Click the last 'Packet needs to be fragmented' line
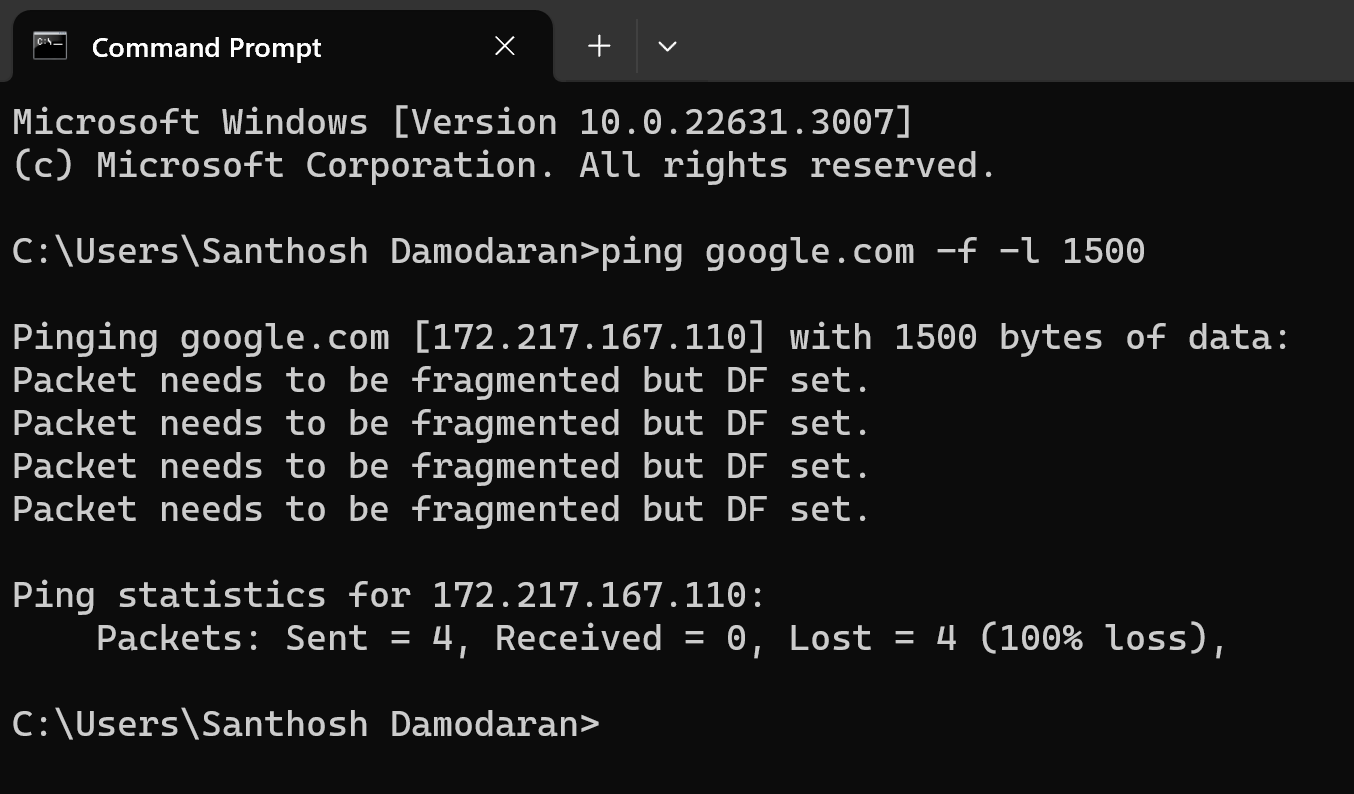 tap(441, 510)
